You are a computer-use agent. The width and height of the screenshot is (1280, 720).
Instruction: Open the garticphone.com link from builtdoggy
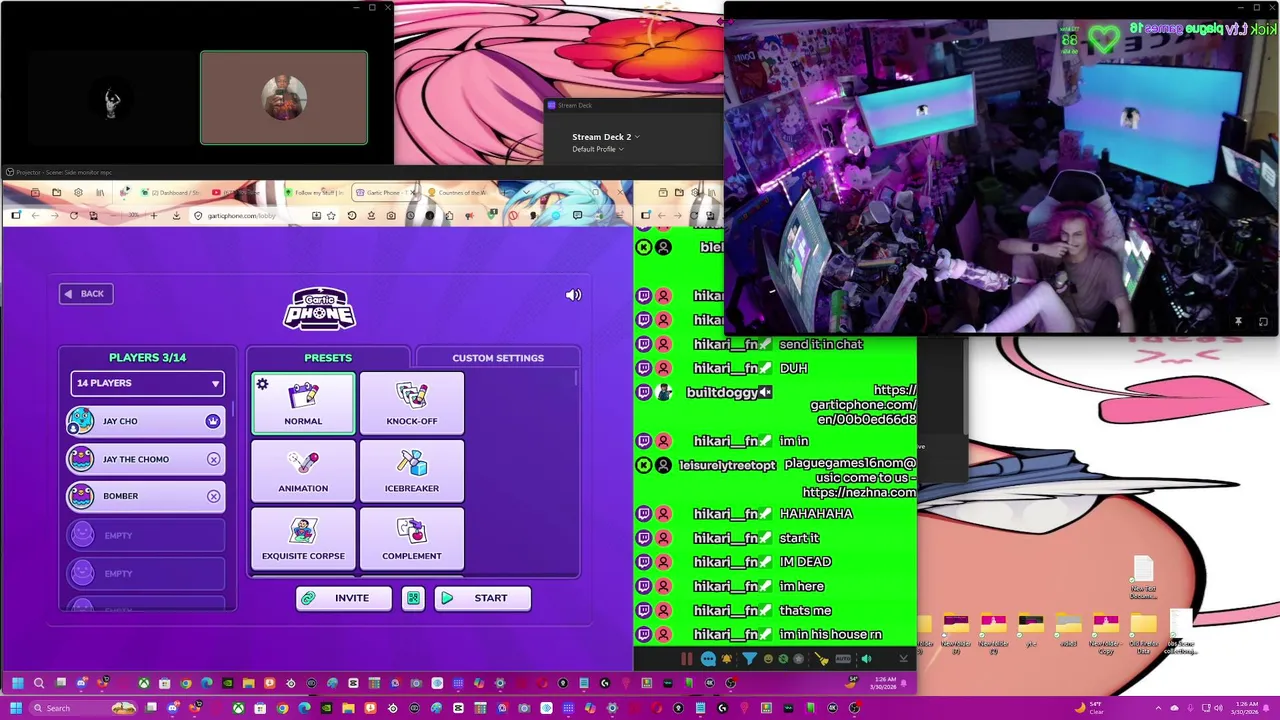click(863, 405)
